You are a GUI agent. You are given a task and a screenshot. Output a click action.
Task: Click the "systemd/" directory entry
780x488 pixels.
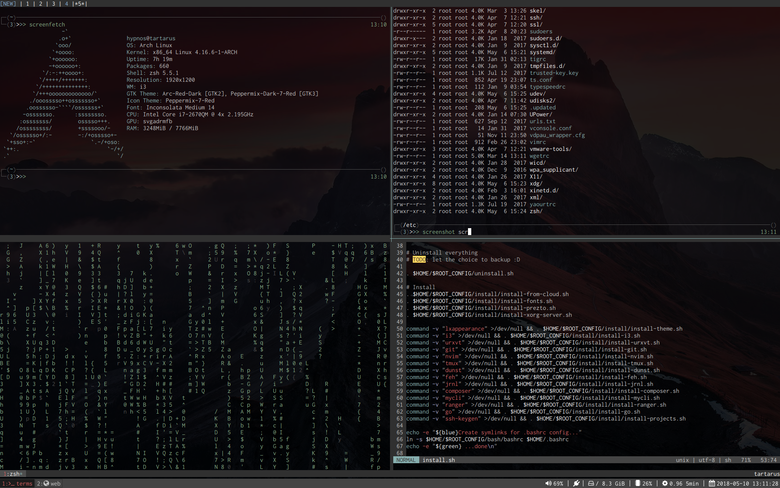pyautogui.click(x=542, y=52)
